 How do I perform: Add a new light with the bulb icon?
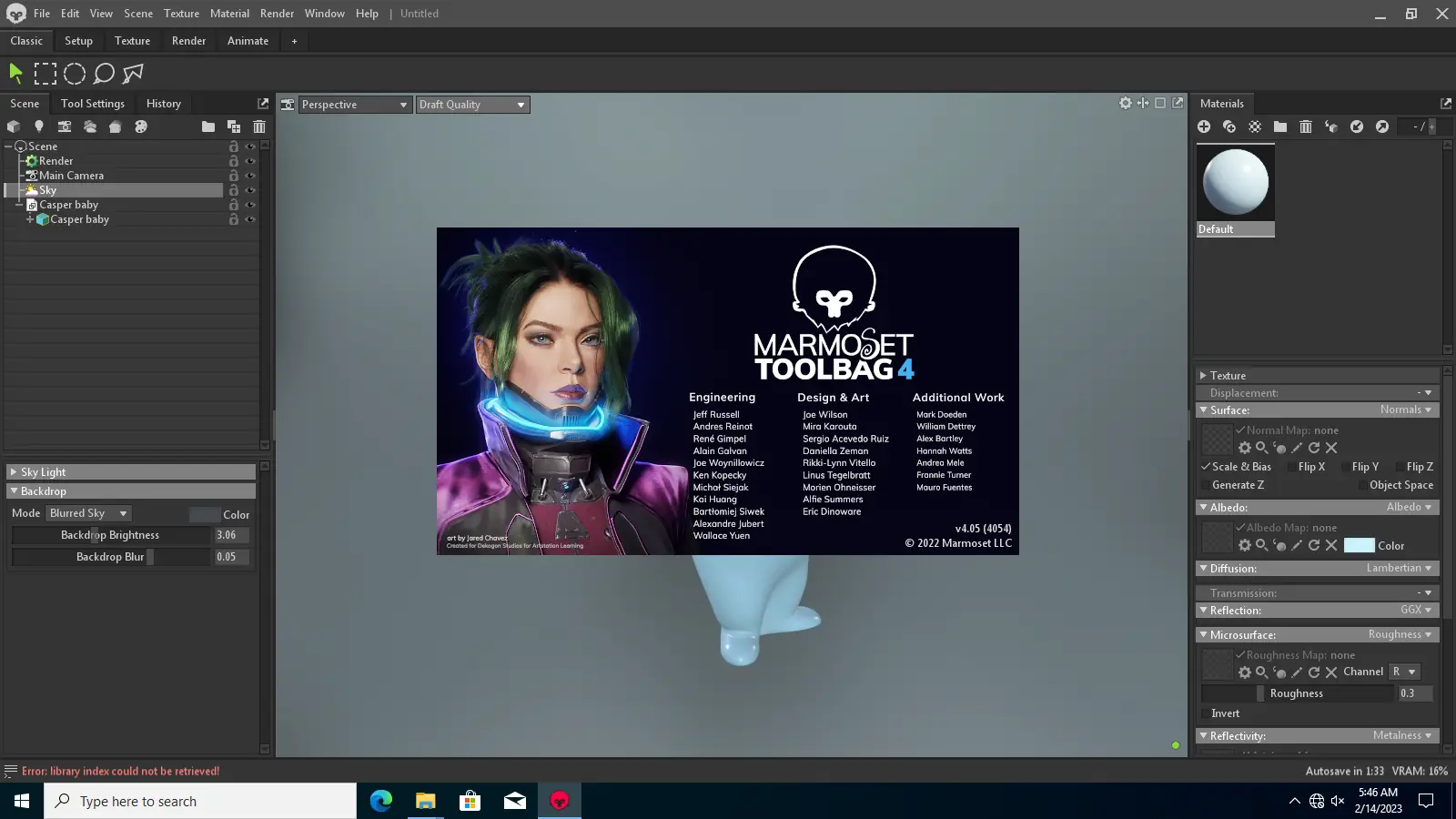[x=39, y=126]
